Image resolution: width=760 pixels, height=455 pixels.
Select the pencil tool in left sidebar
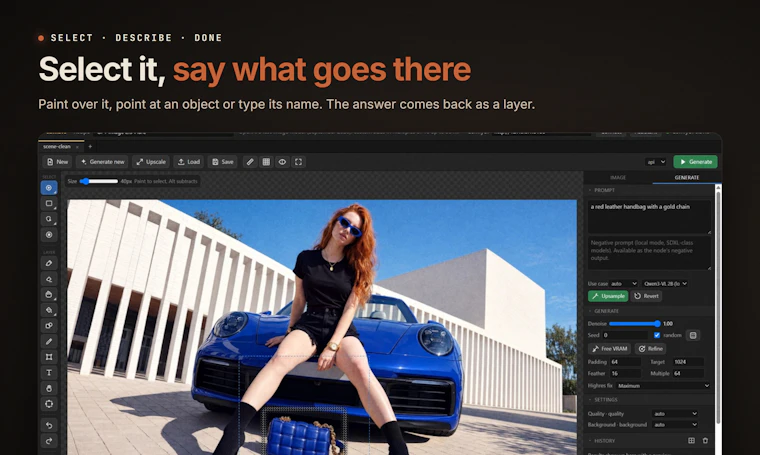pos(49,342)
